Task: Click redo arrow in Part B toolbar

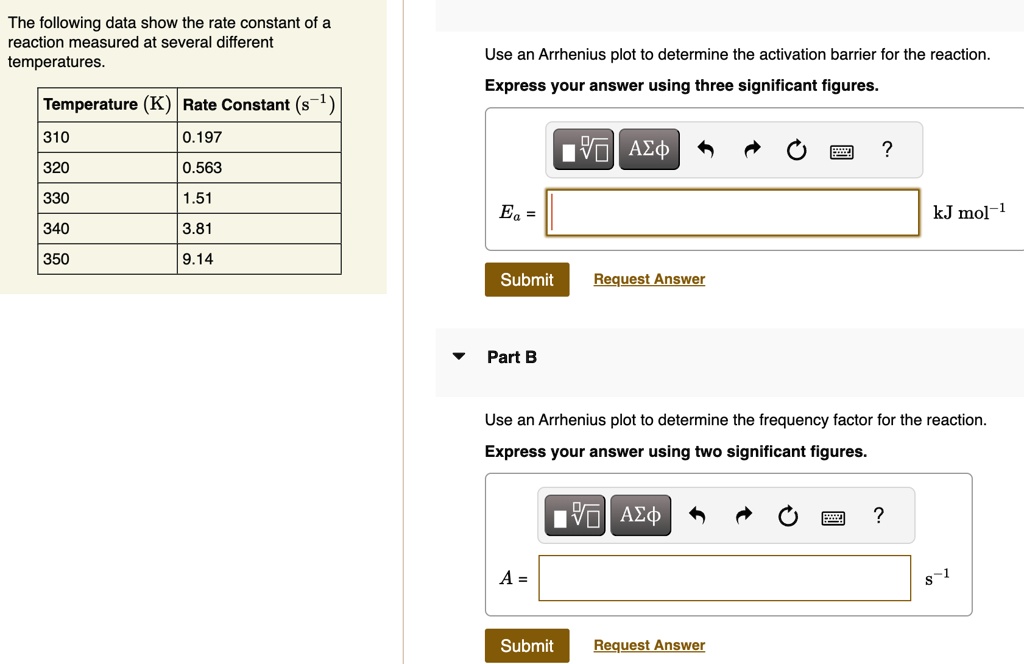Action: [x=743, y=517]
